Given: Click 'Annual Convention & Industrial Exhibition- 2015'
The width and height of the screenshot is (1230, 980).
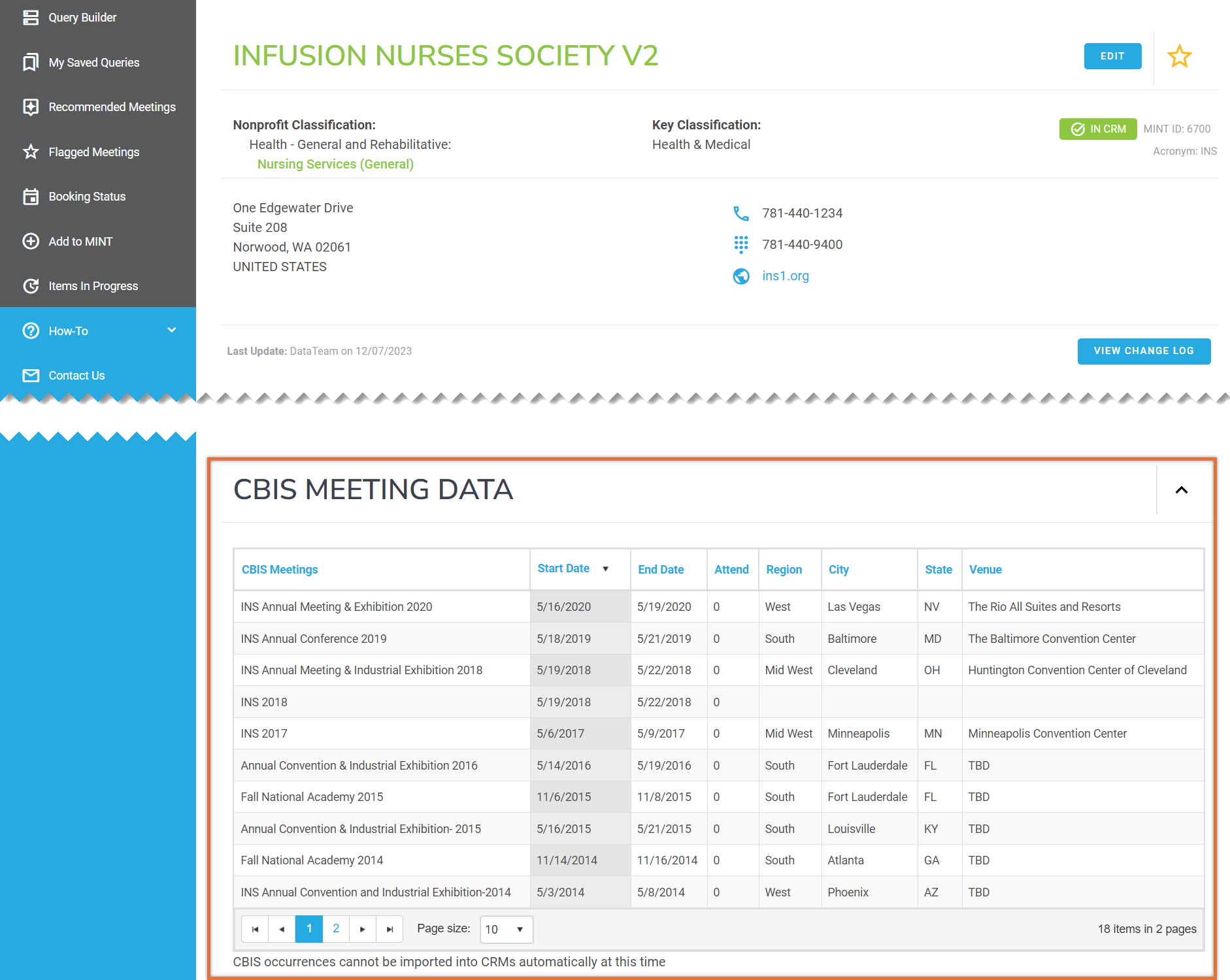Looking at the screenshot, I should pyautogui.click(x=361, y=829).
